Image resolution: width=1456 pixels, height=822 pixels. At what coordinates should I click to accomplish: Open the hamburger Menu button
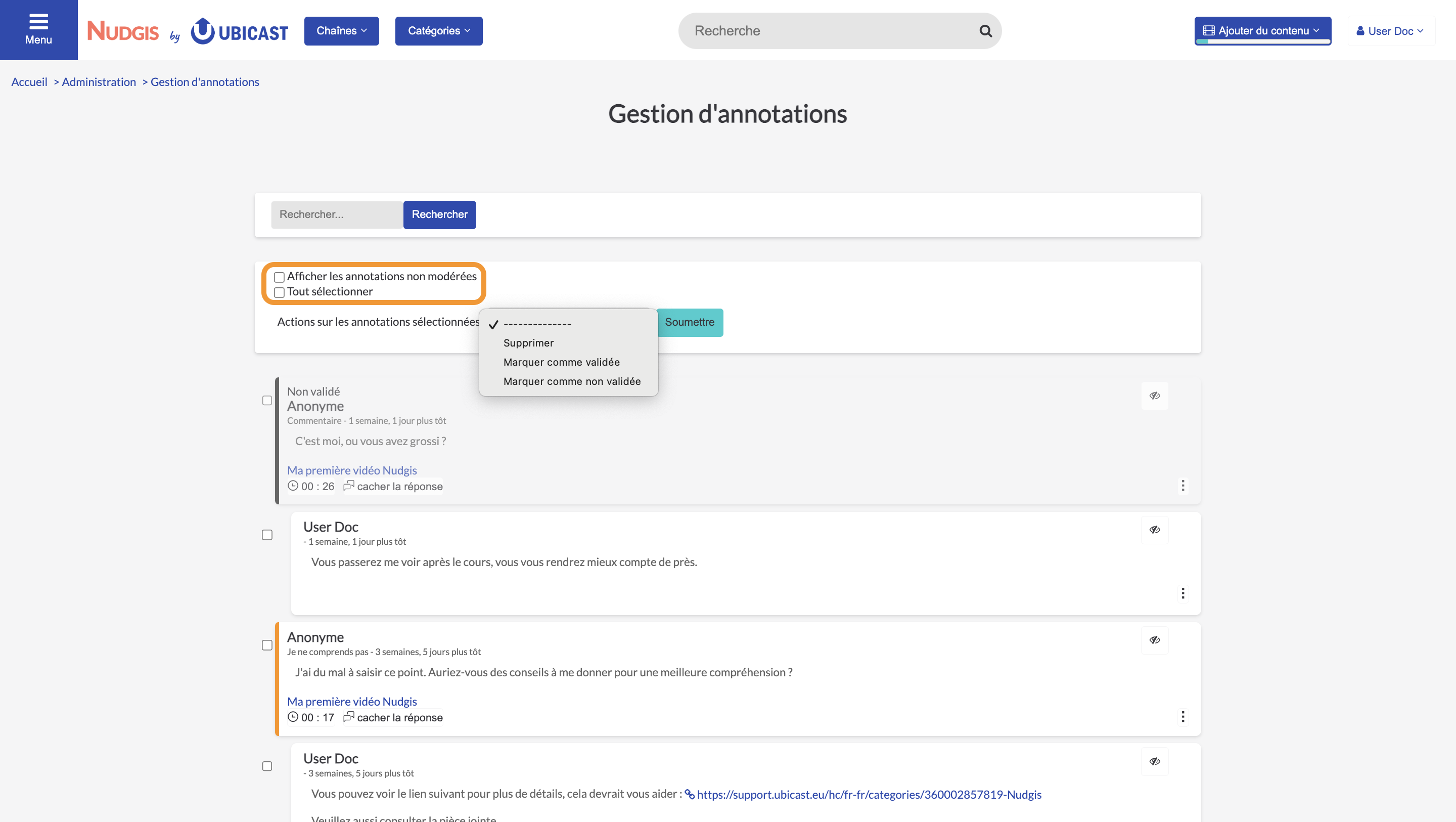[x=38, y=30]
